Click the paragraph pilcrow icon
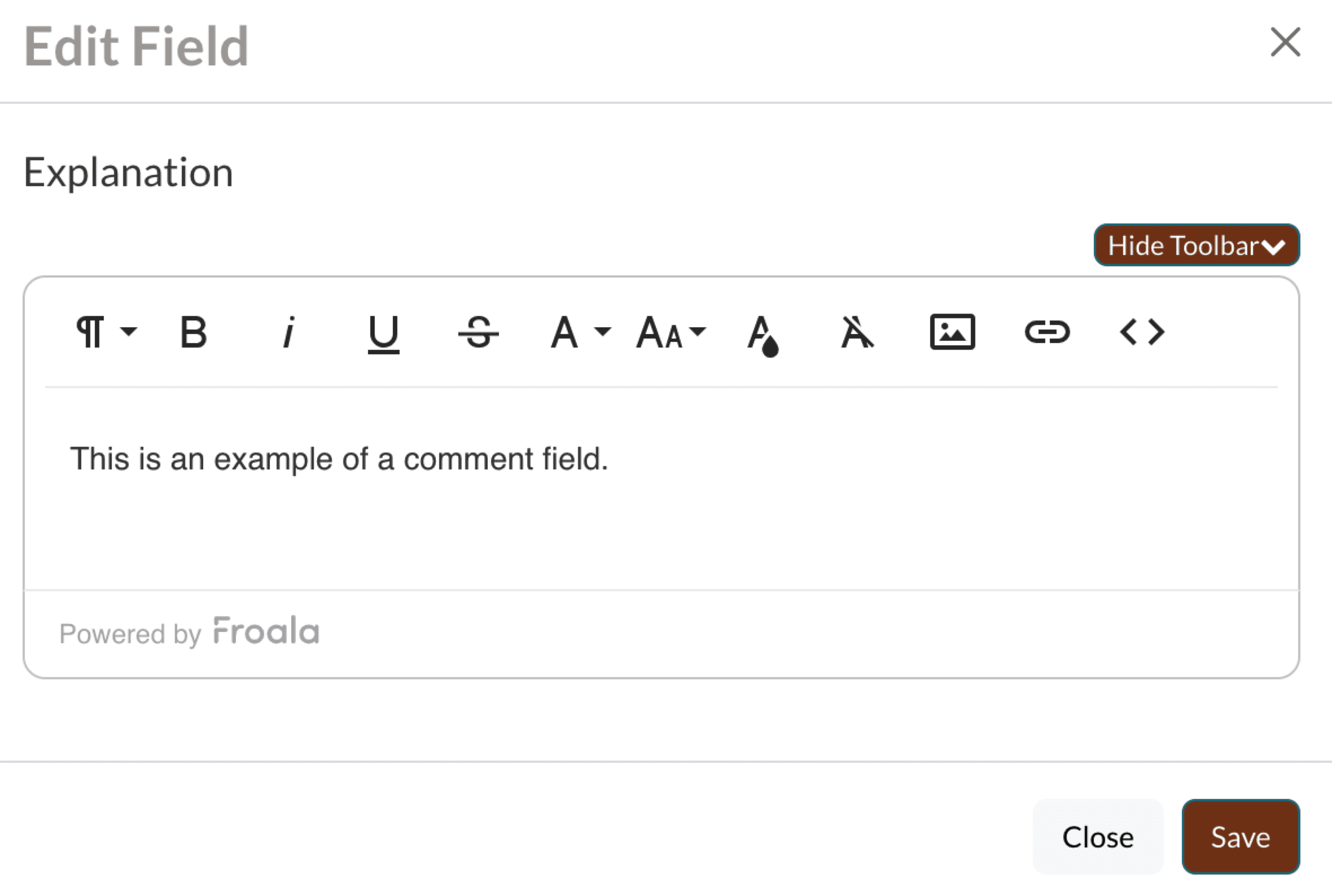 90,332
